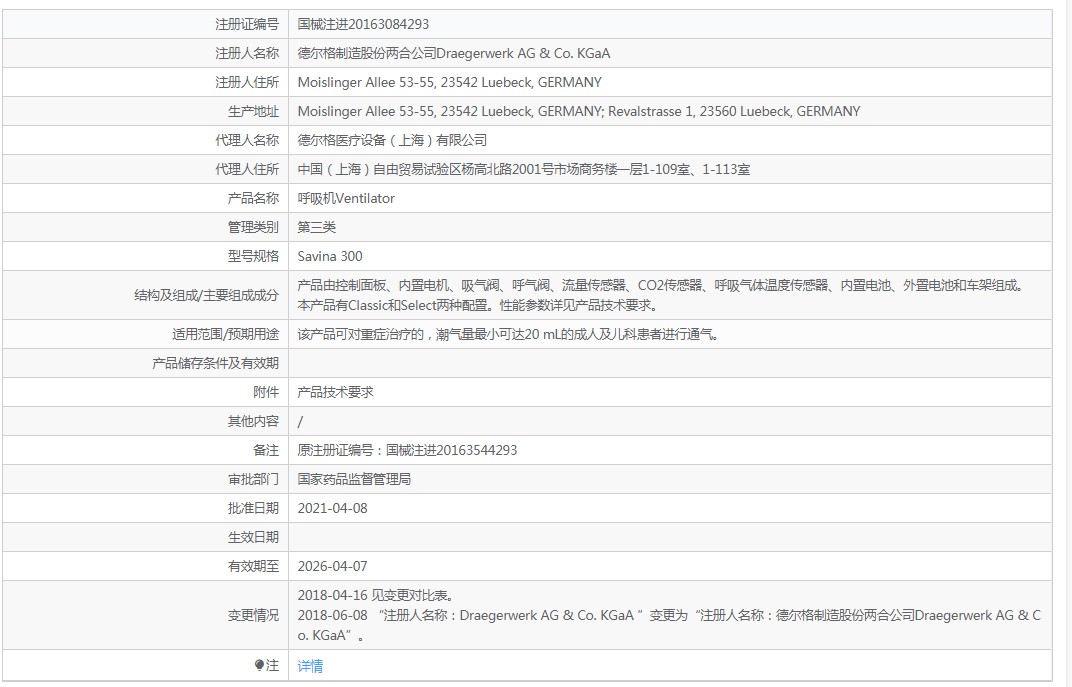Click the composition description starting with 产品由控制面板
The image size is (1072, 687).
[x=661, y=295]
